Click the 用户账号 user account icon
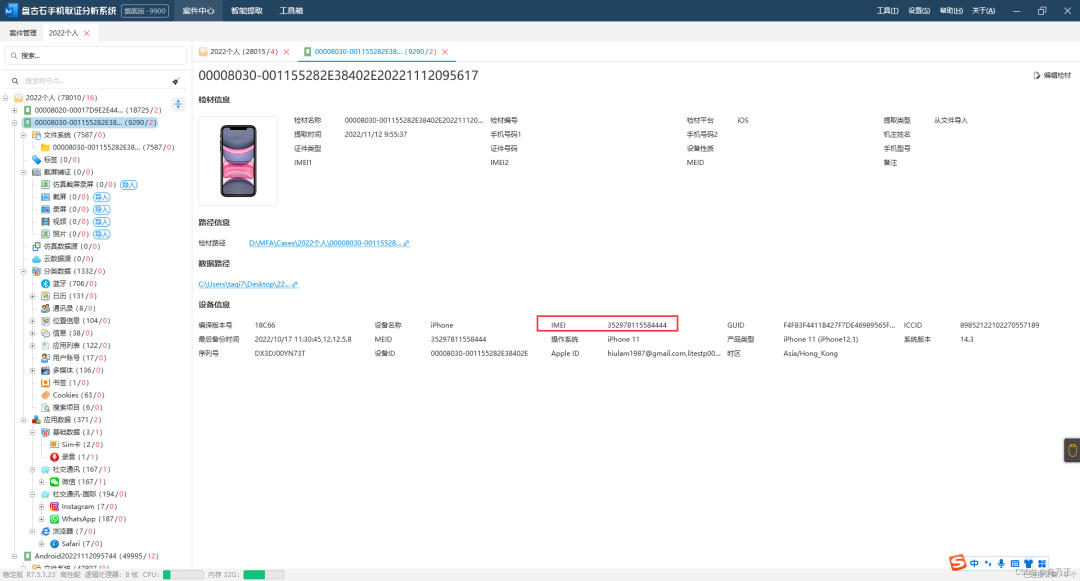Screen dimensions: 1080x581 click(x=45, y=358)
